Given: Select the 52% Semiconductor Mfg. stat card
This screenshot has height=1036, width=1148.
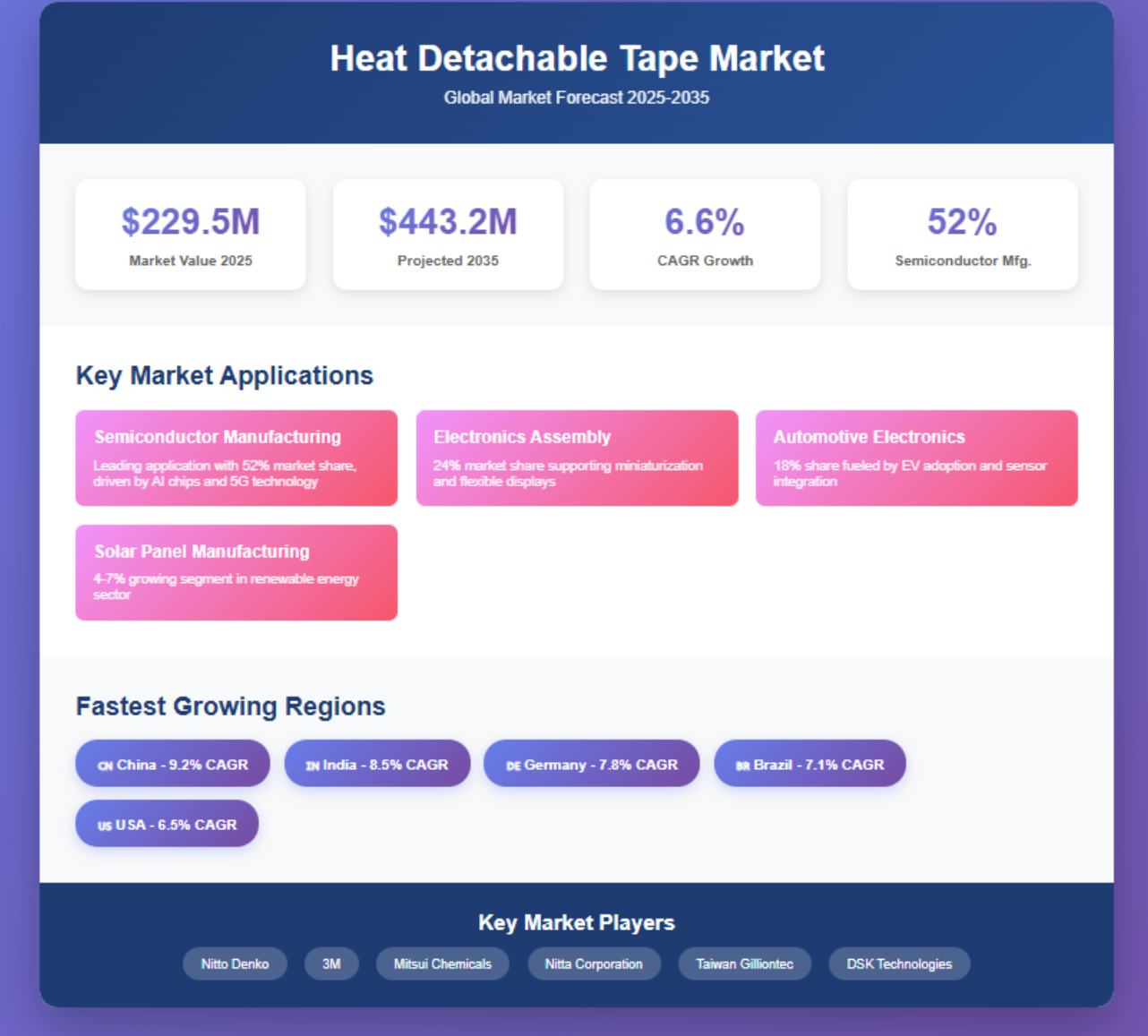Looking at the screenshot, I should [962, 235].
